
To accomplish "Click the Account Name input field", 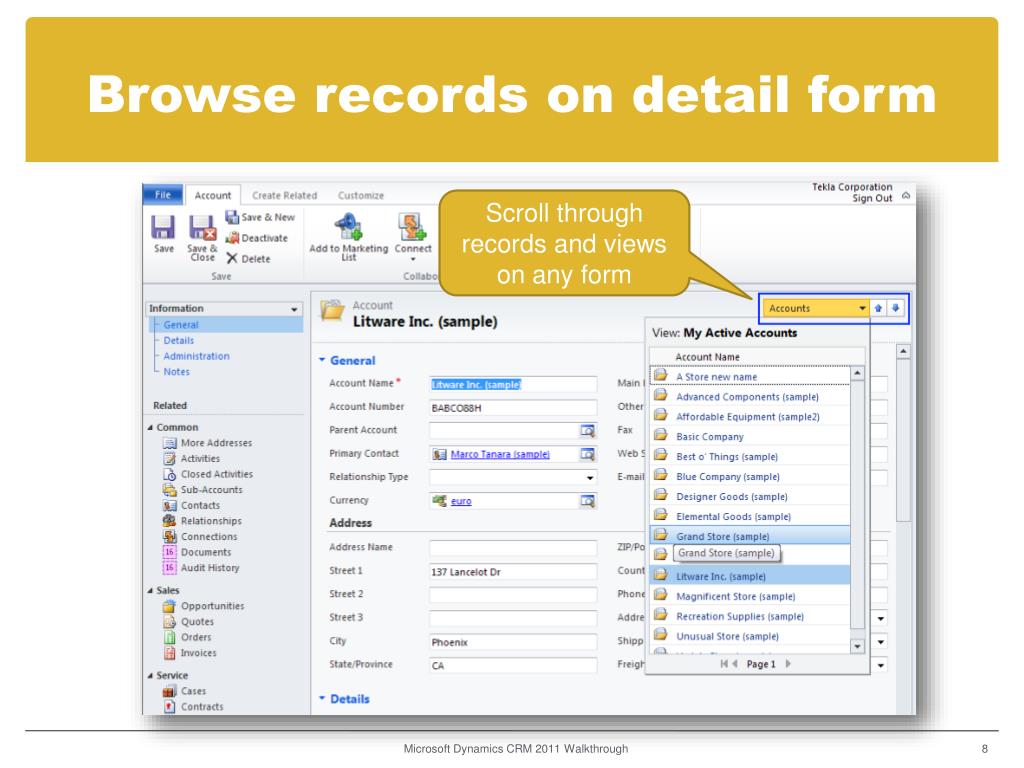I will coord(513,385).
